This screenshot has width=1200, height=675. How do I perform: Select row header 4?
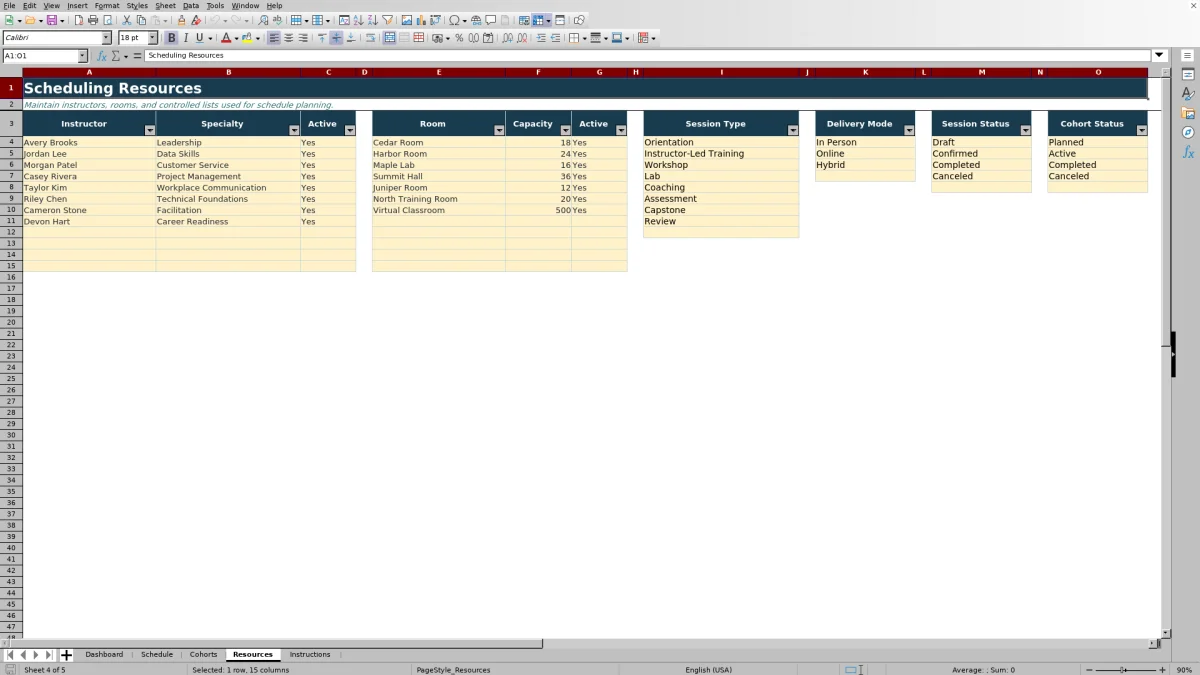[x=11, y=142]
